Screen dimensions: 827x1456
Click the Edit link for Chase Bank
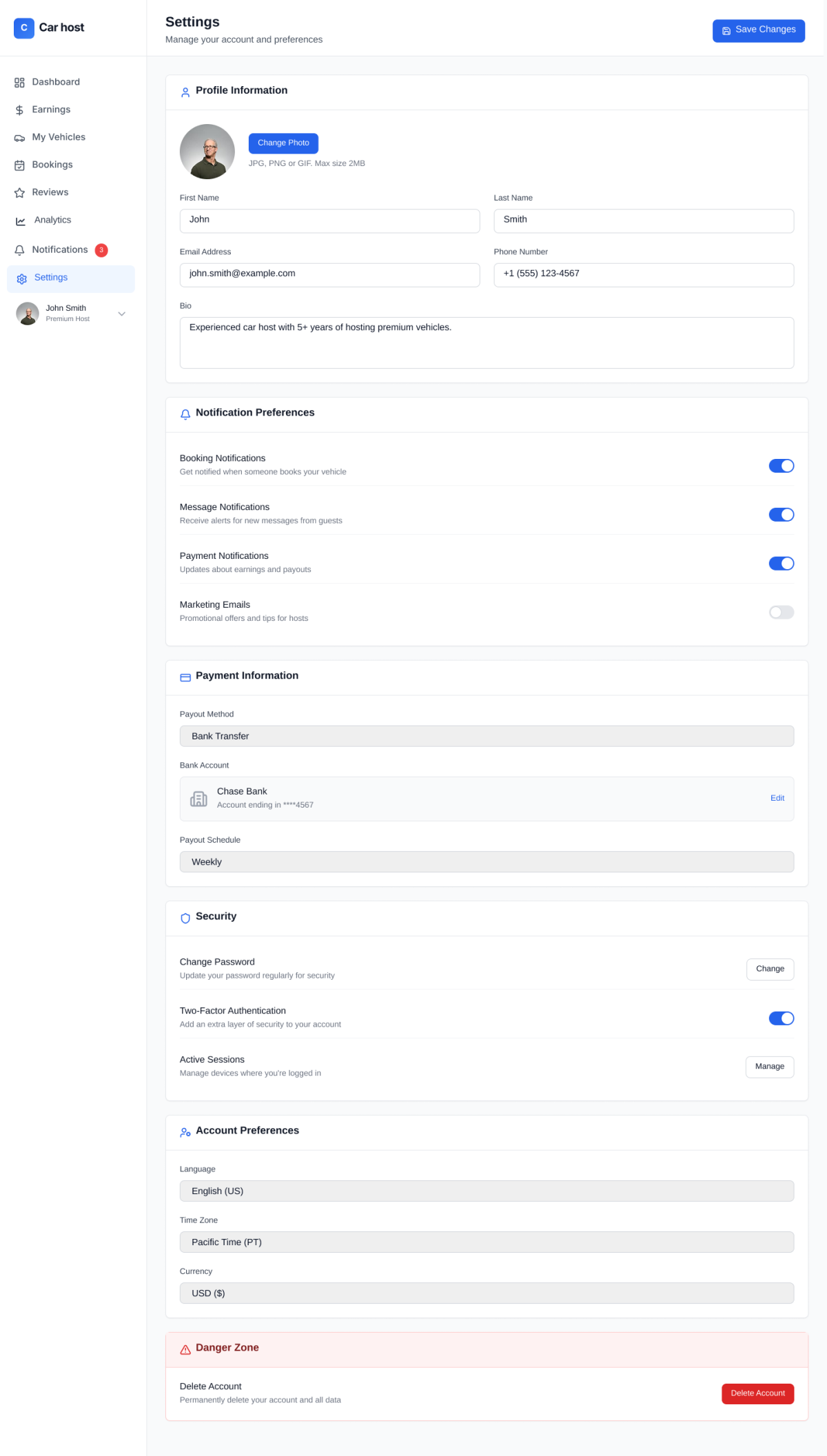(777, 798)
